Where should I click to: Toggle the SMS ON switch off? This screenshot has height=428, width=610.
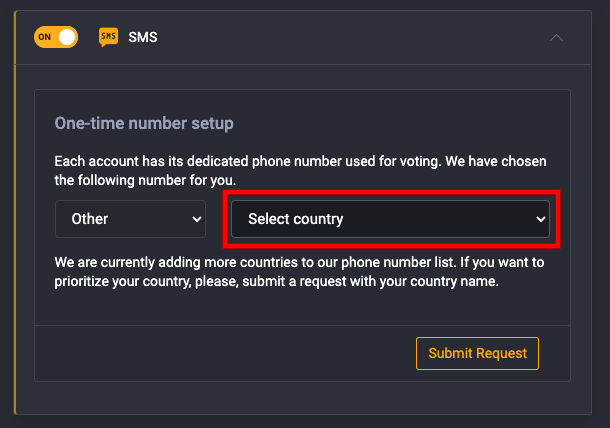click(56, 37)
